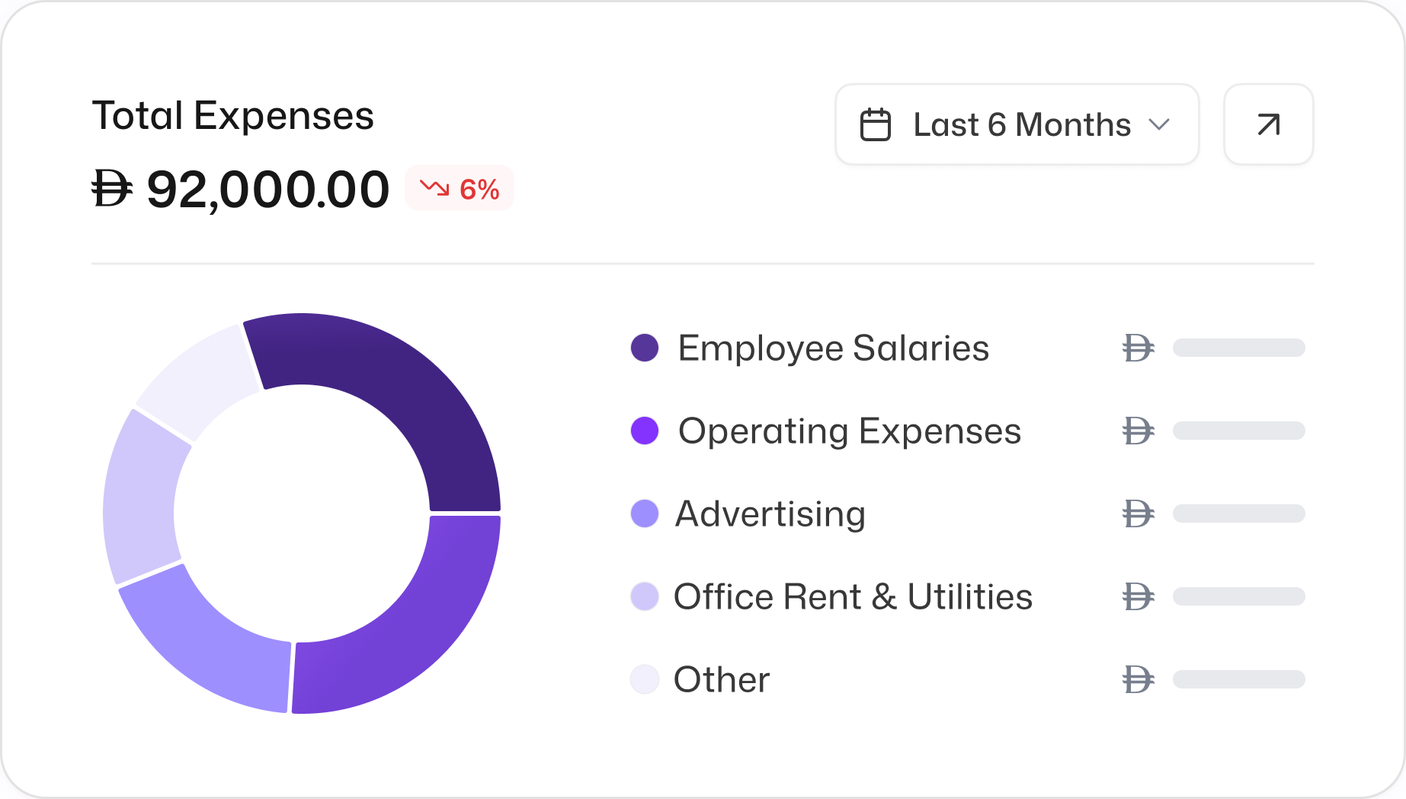Screen dimensions: 1406x799
Task: Click the Office Rent & Utilities color dot
Action: [644, 597]
